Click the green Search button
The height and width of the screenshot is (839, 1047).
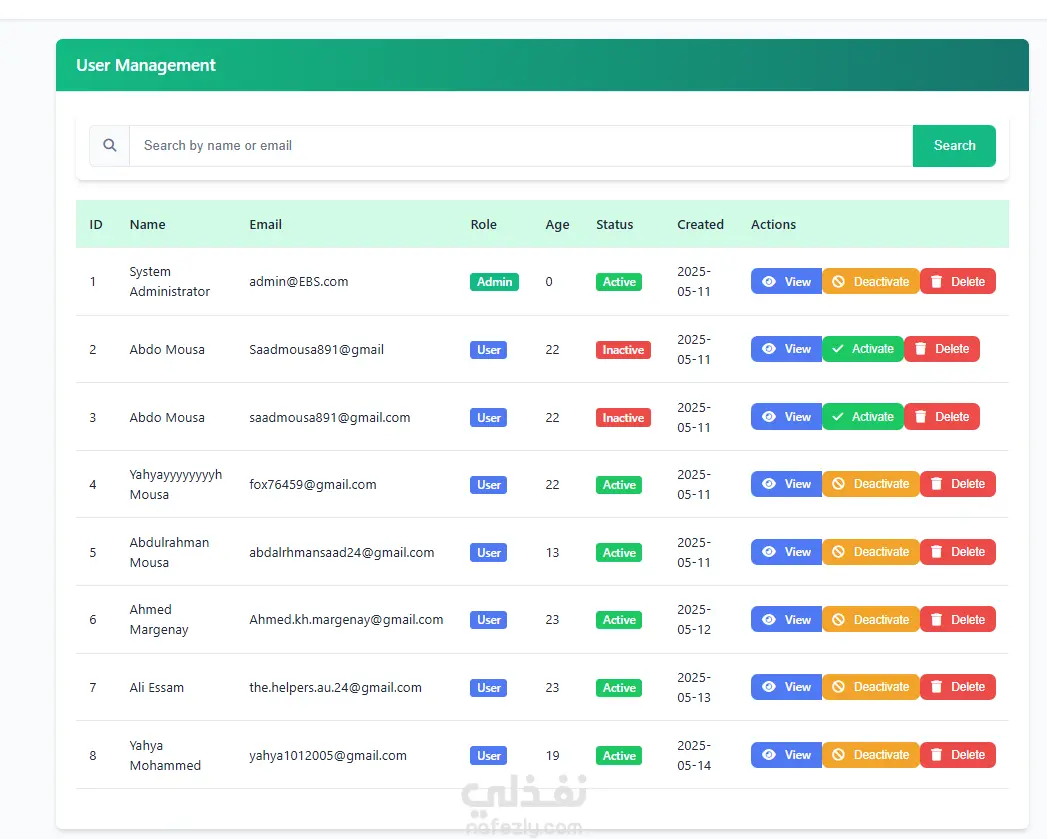tap(954, 146)
